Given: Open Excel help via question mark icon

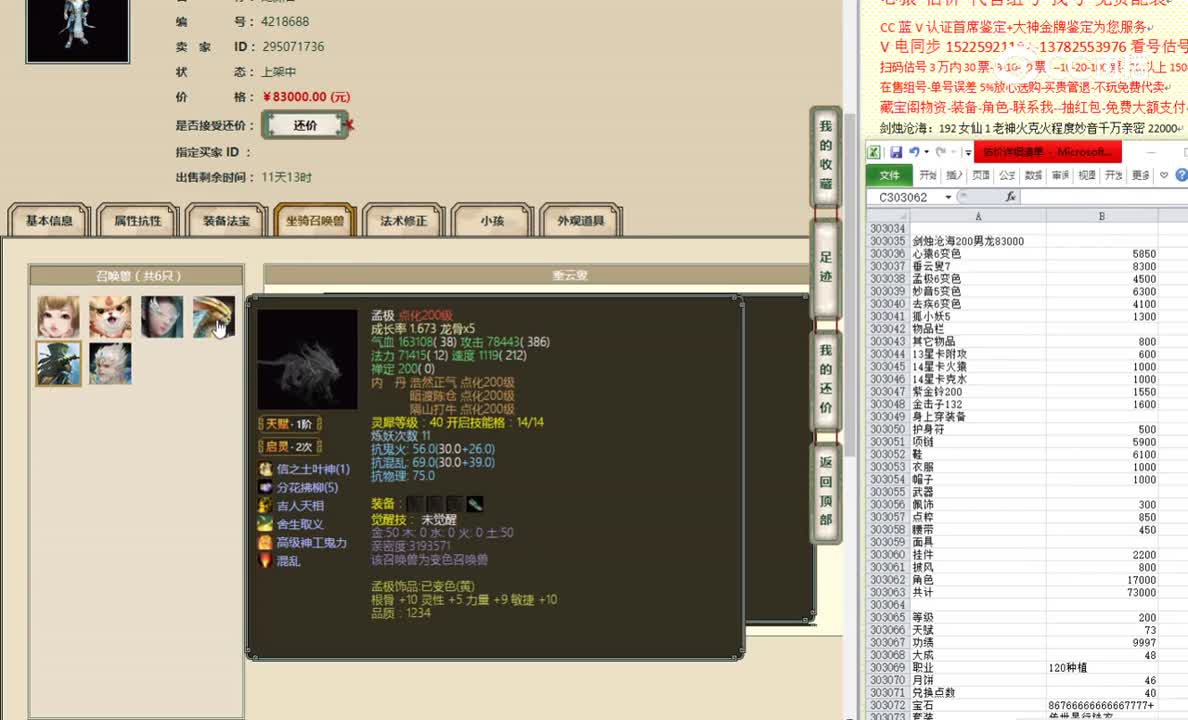Looking at the screenshot, I should pos(1180,174).
